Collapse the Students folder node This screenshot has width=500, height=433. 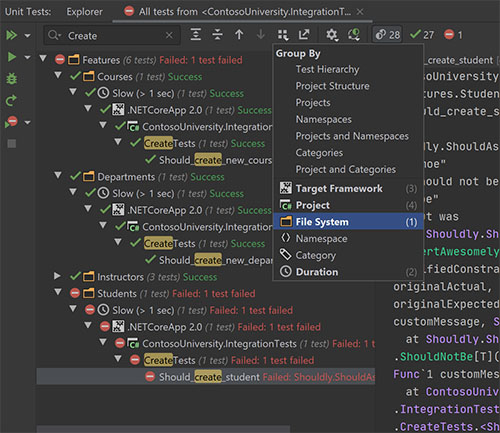click(x=58, y=292)
